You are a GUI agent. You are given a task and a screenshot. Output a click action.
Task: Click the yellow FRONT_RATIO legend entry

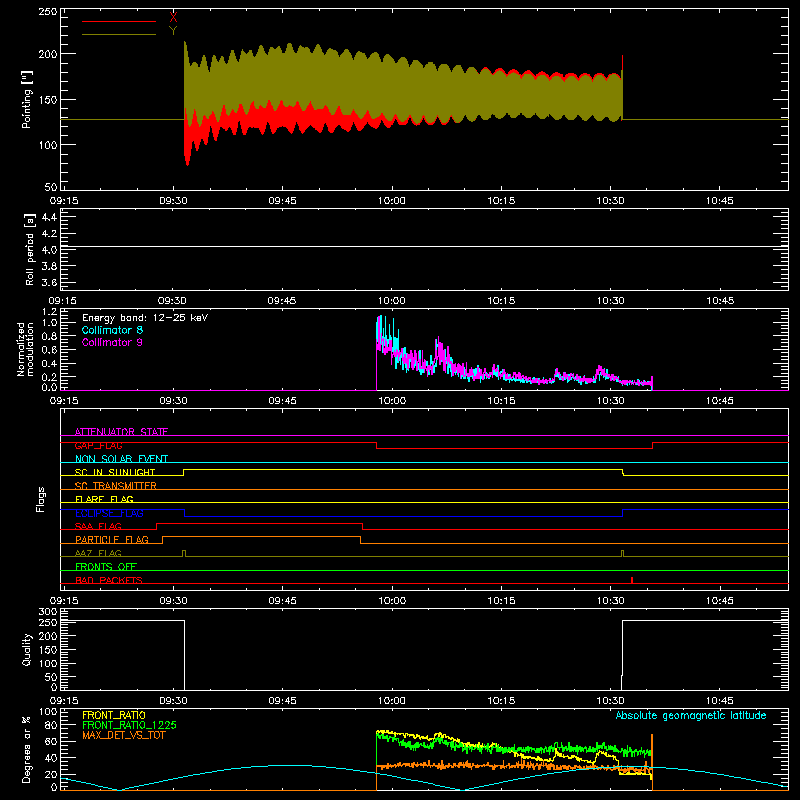tap(114, 715)
